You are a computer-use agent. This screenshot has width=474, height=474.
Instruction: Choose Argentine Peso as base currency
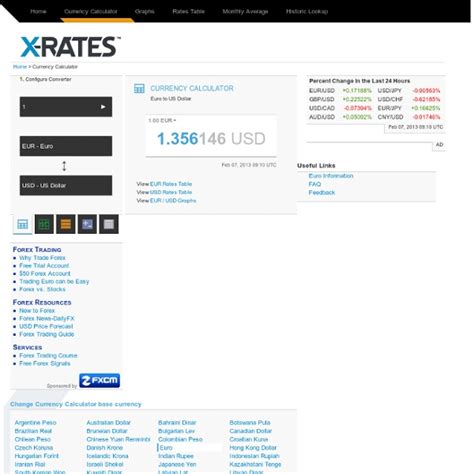click(35, 423)
